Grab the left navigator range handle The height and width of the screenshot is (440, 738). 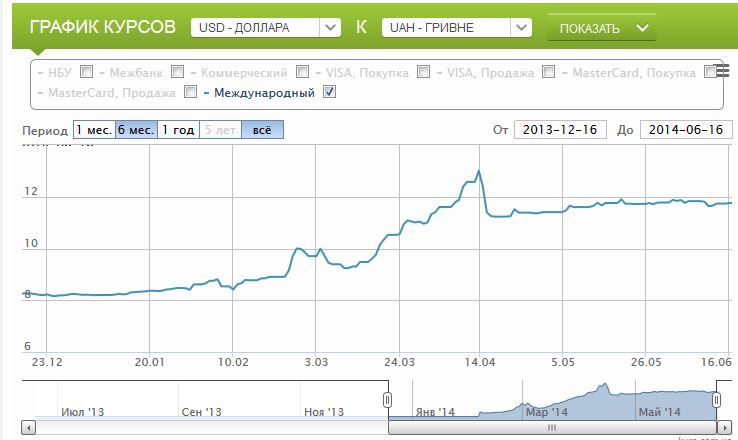click(x=388, y=400)
